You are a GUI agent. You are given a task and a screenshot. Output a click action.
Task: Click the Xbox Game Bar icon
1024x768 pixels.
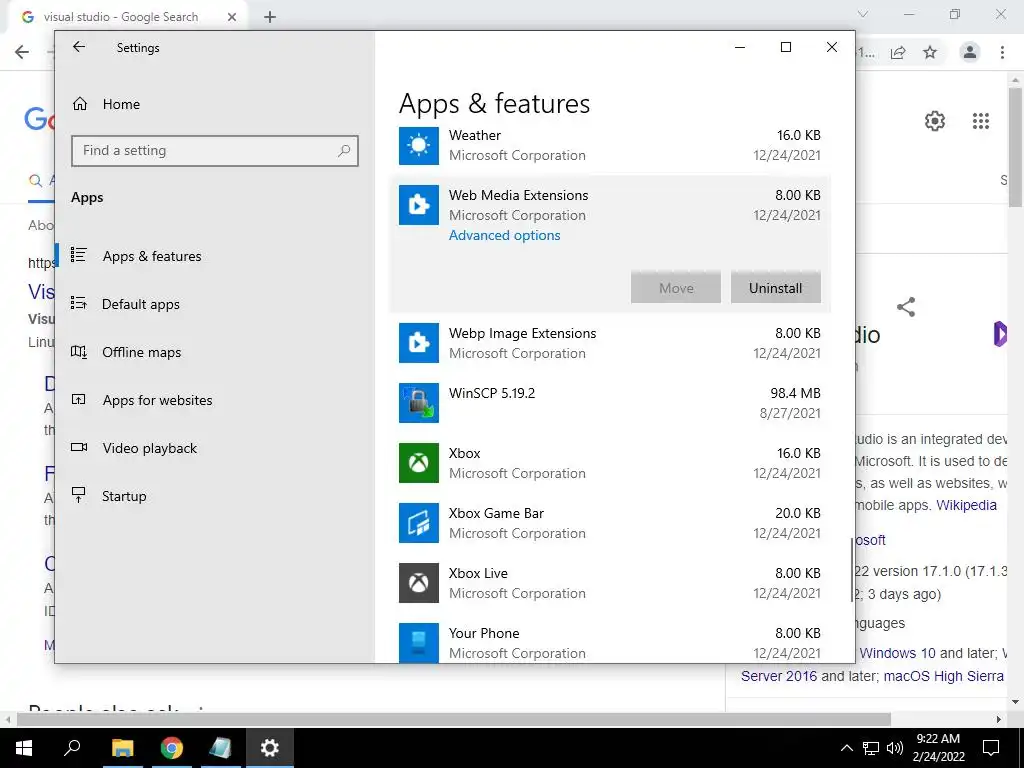pyautogui.click(x=419, y=523)
